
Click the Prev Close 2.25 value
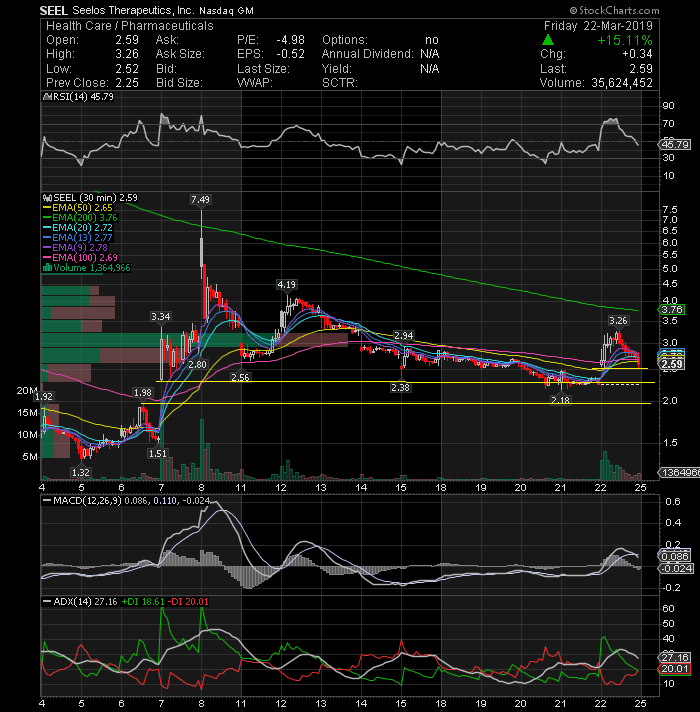point(127,83)
